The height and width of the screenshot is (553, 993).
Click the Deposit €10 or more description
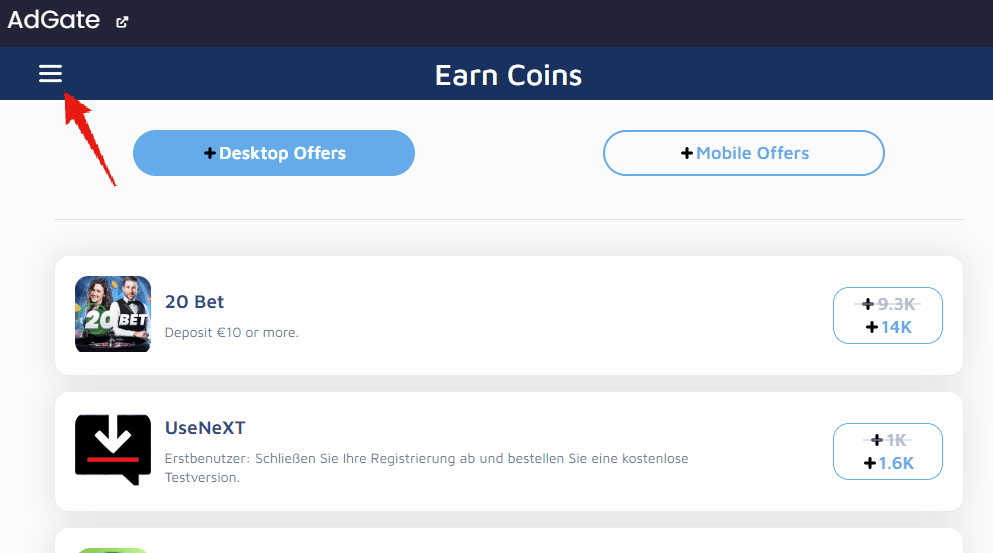click(x=231, y=332)
